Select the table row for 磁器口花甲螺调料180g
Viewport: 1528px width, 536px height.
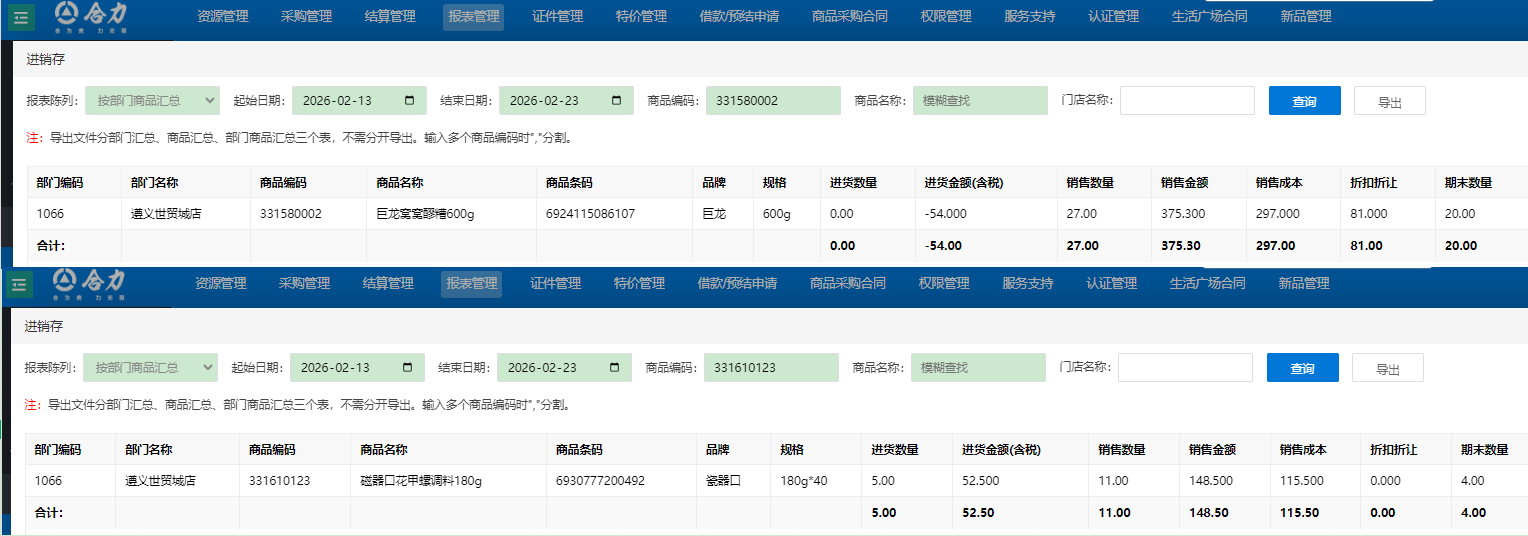click(x=421, y=481)
